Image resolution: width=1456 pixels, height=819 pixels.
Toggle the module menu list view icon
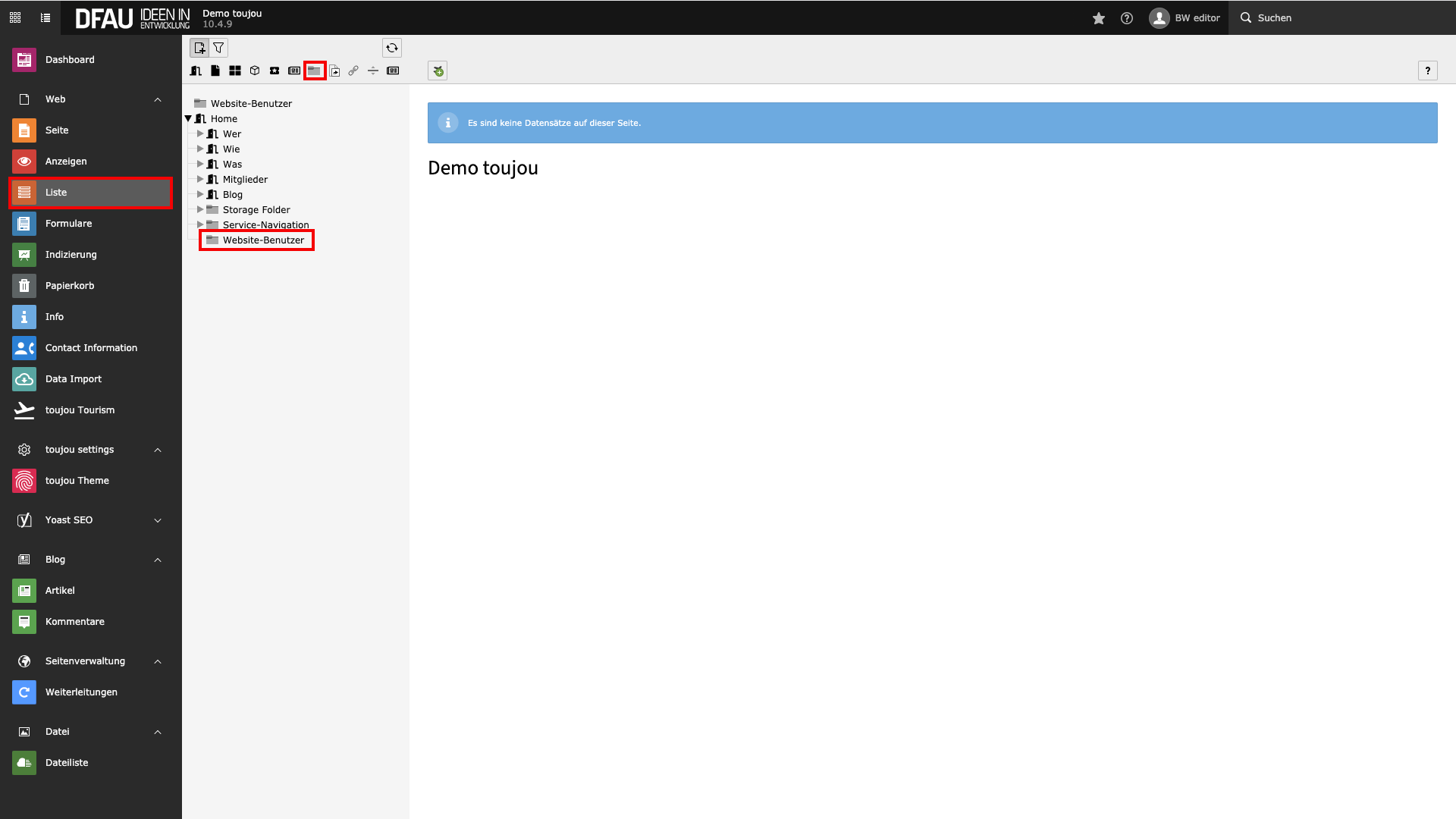click(x=45, y=17)
